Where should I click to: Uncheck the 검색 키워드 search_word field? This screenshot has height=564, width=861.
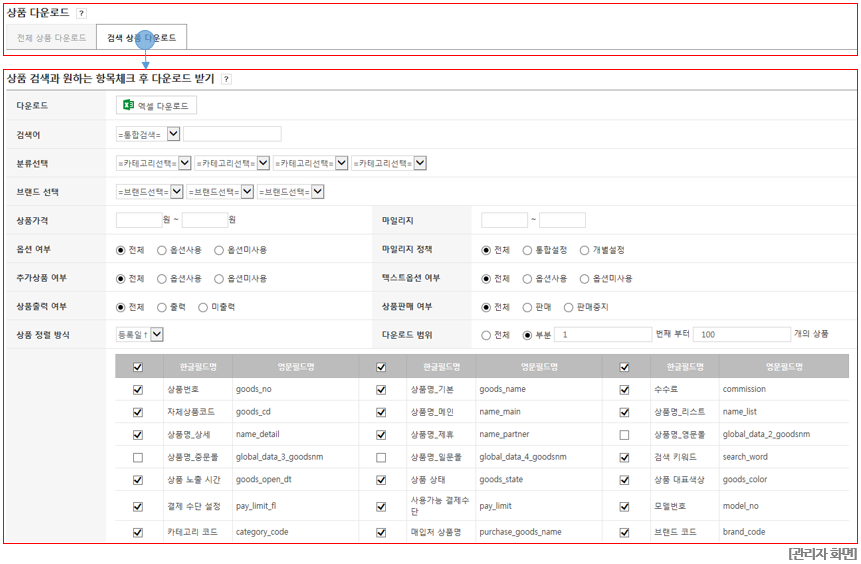[x=624, y=457]
